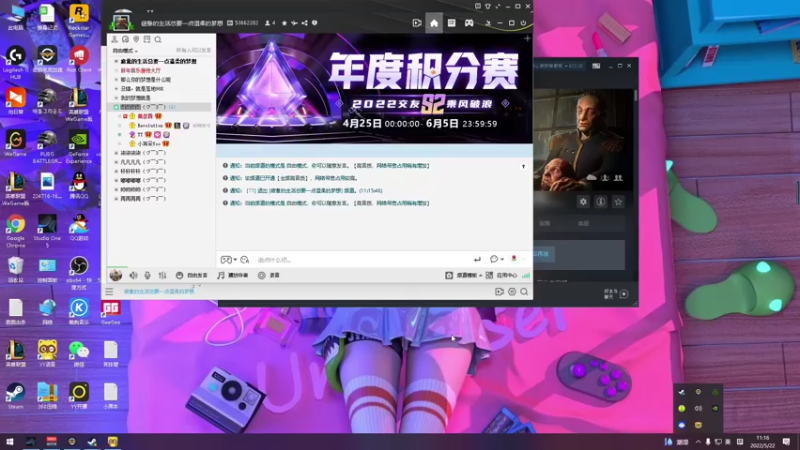Open the Studio One 5 desktop shortcut

pyautogui.click(x=47, y=231)
